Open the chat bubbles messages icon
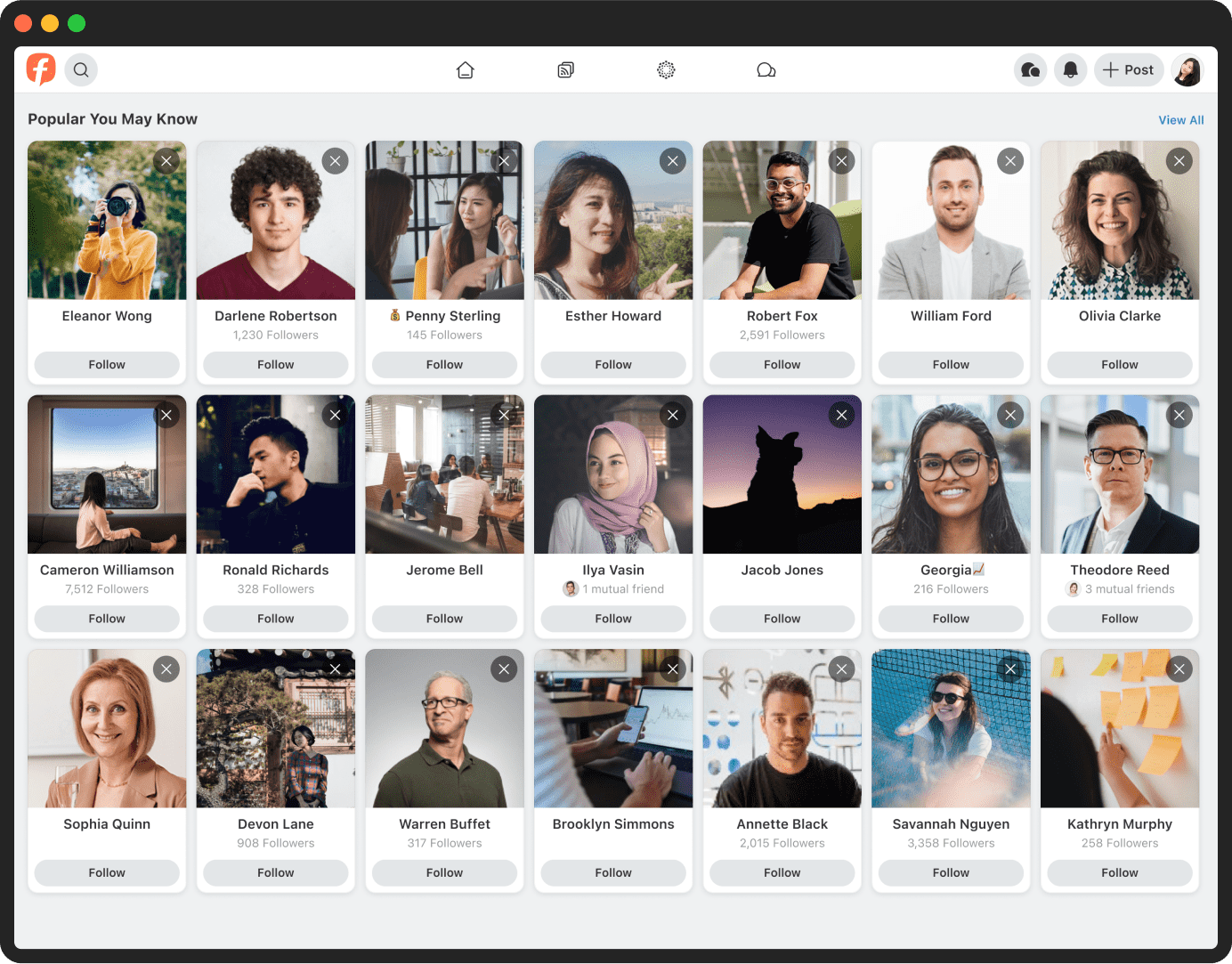The height and width of the screenshot is (964, 1232). click(x=766, y=69)
